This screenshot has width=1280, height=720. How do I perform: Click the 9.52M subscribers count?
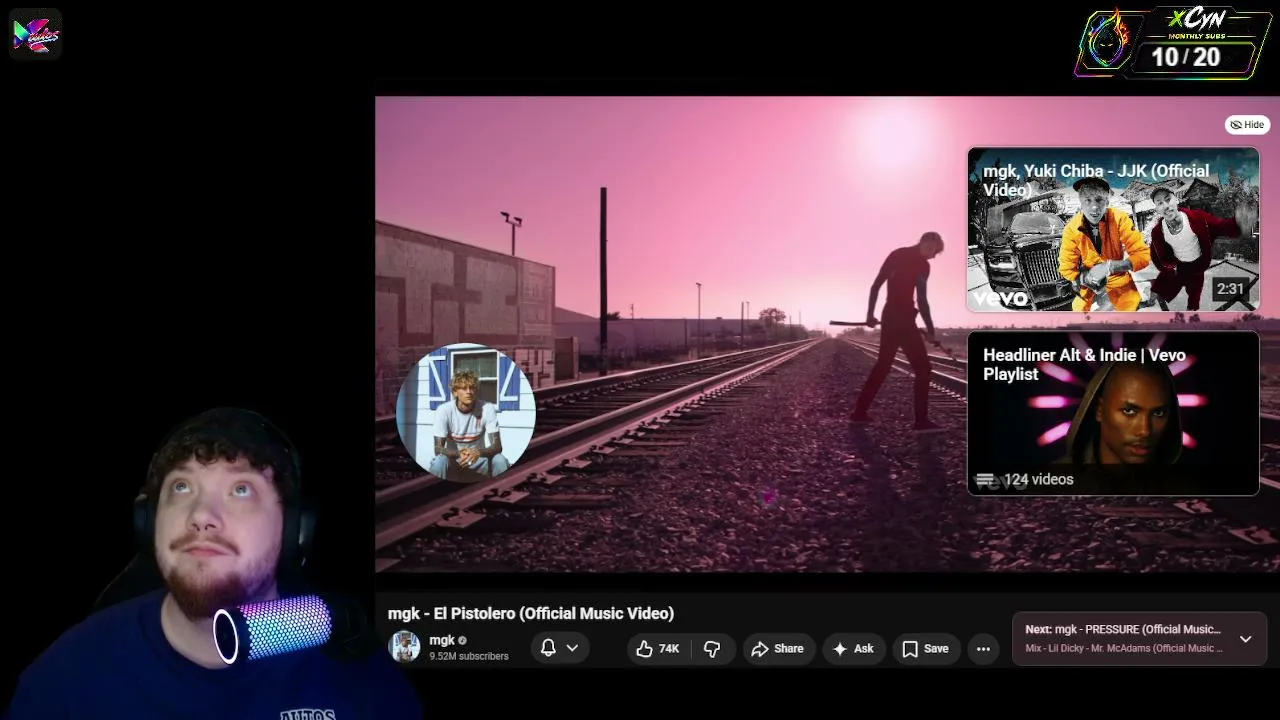(469, 656)
